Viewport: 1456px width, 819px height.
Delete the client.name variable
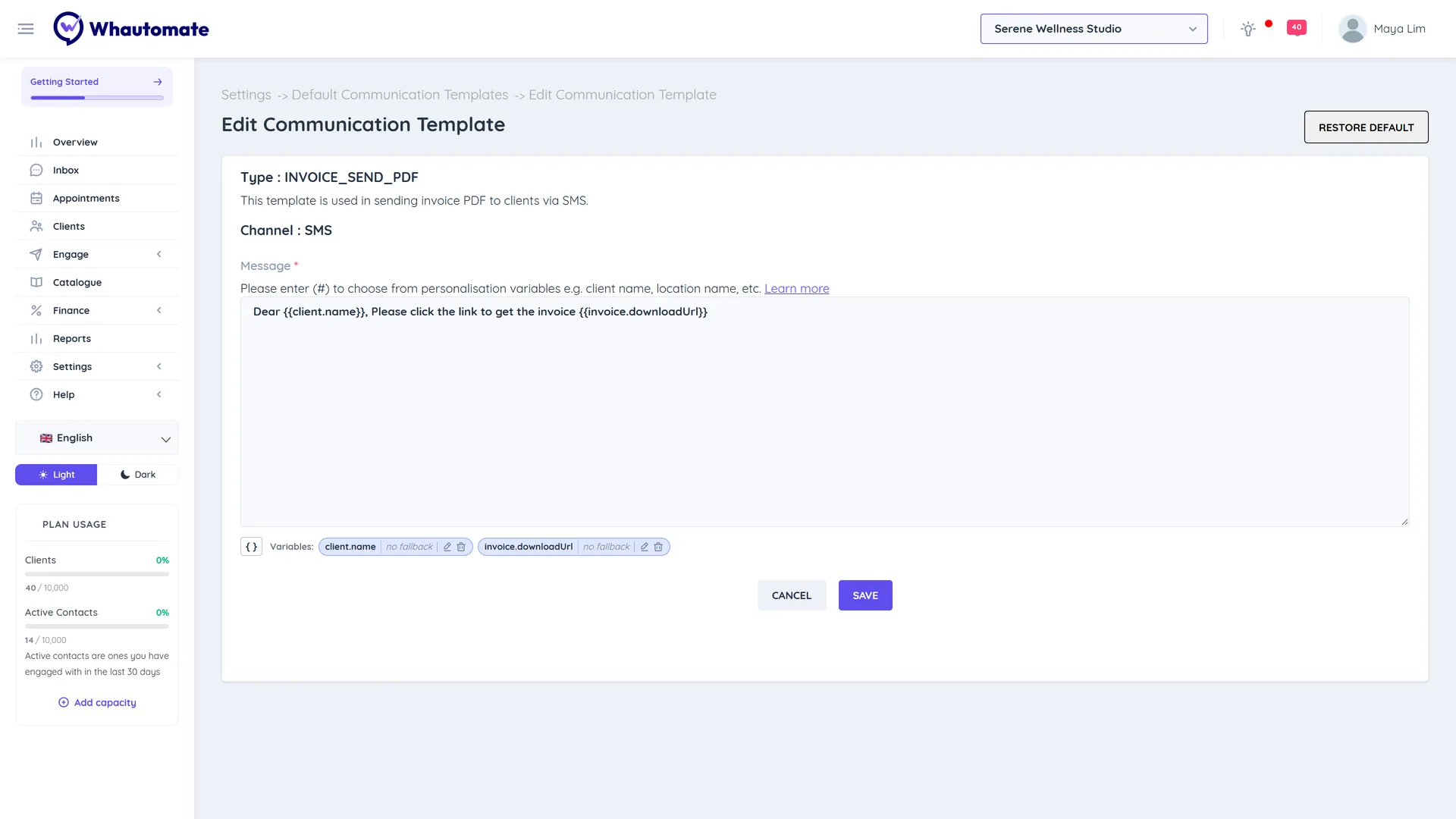tap(461, 547)
